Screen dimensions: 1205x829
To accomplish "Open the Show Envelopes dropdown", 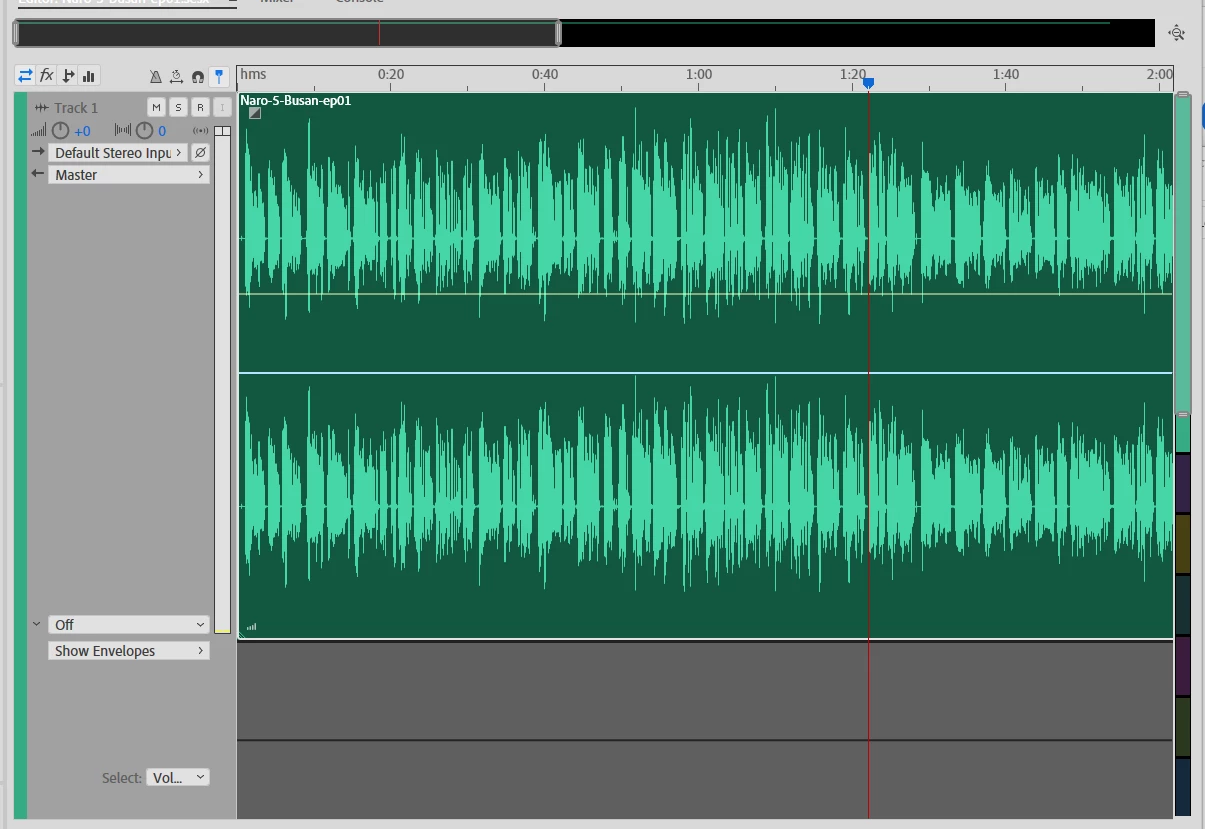I will pyautogui.click(x=129, y=651).
